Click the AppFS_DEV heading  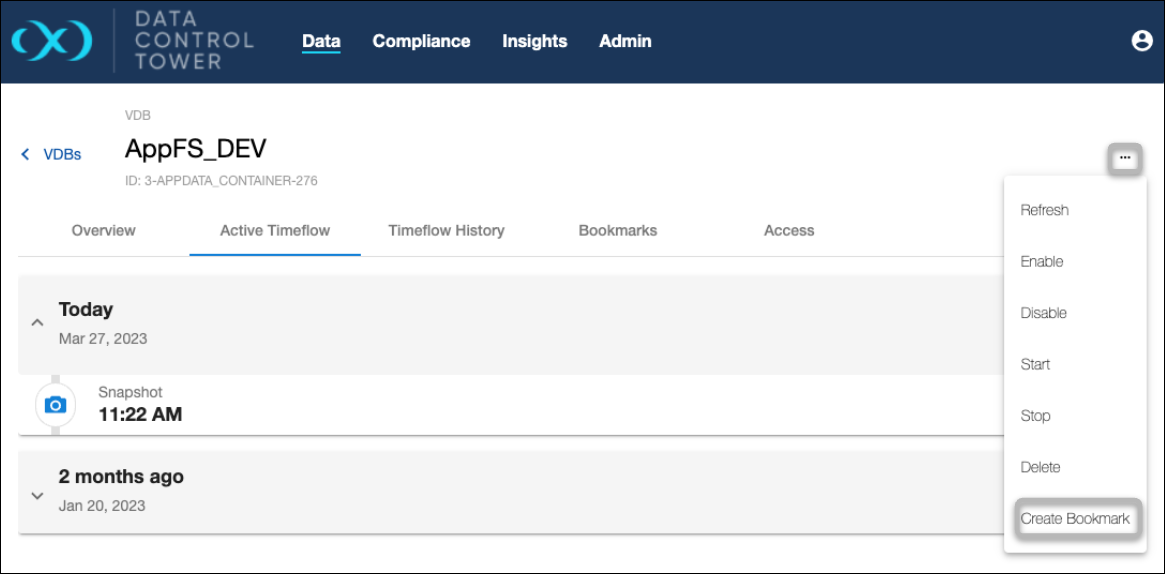click(195, 149)
